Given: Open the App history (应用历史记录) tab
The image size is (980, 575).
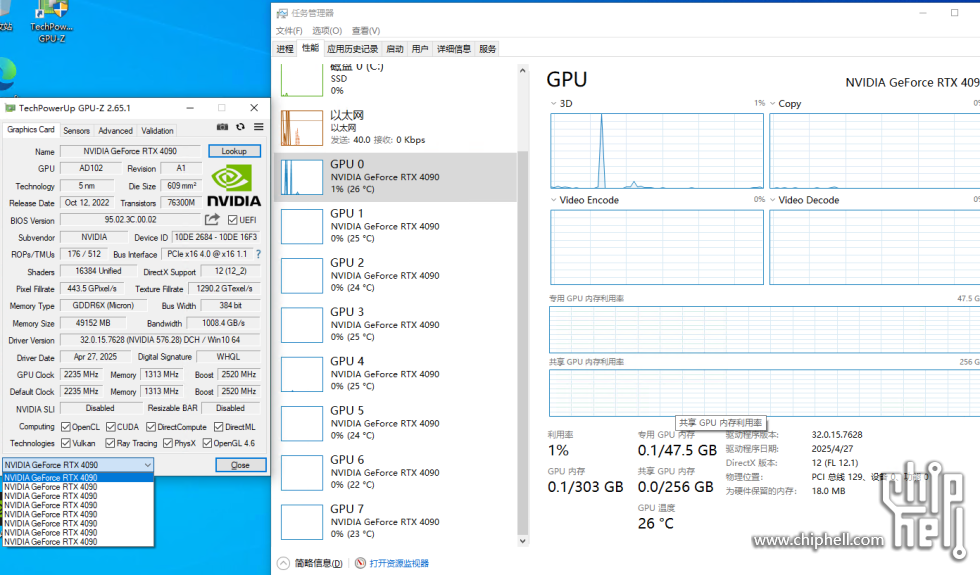Looking at the screenshot, I should coord(352,49).
